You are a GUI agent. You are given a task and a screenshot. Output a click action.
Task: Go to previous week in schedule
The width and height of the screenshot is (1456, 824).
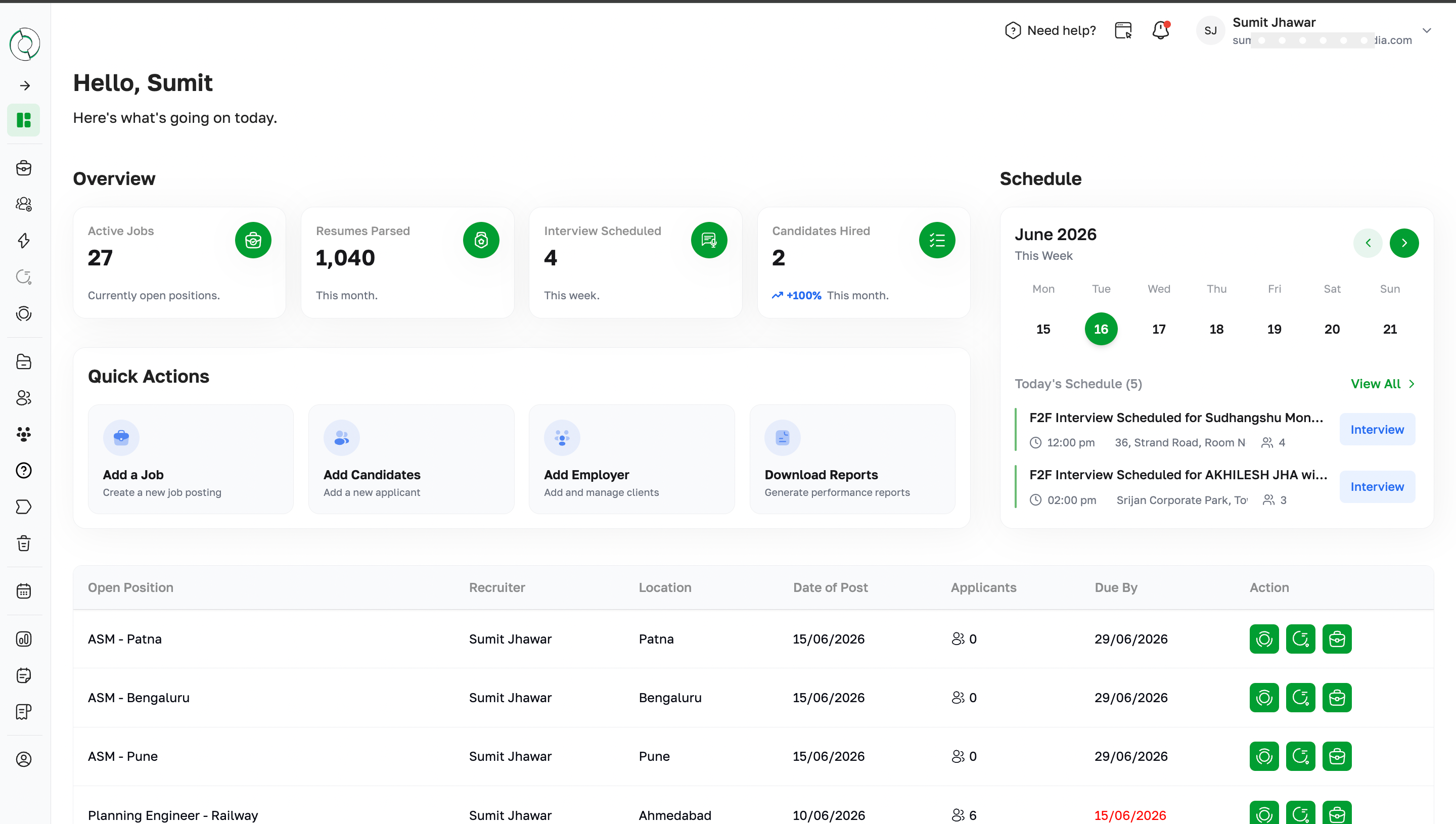point(1368,243)
